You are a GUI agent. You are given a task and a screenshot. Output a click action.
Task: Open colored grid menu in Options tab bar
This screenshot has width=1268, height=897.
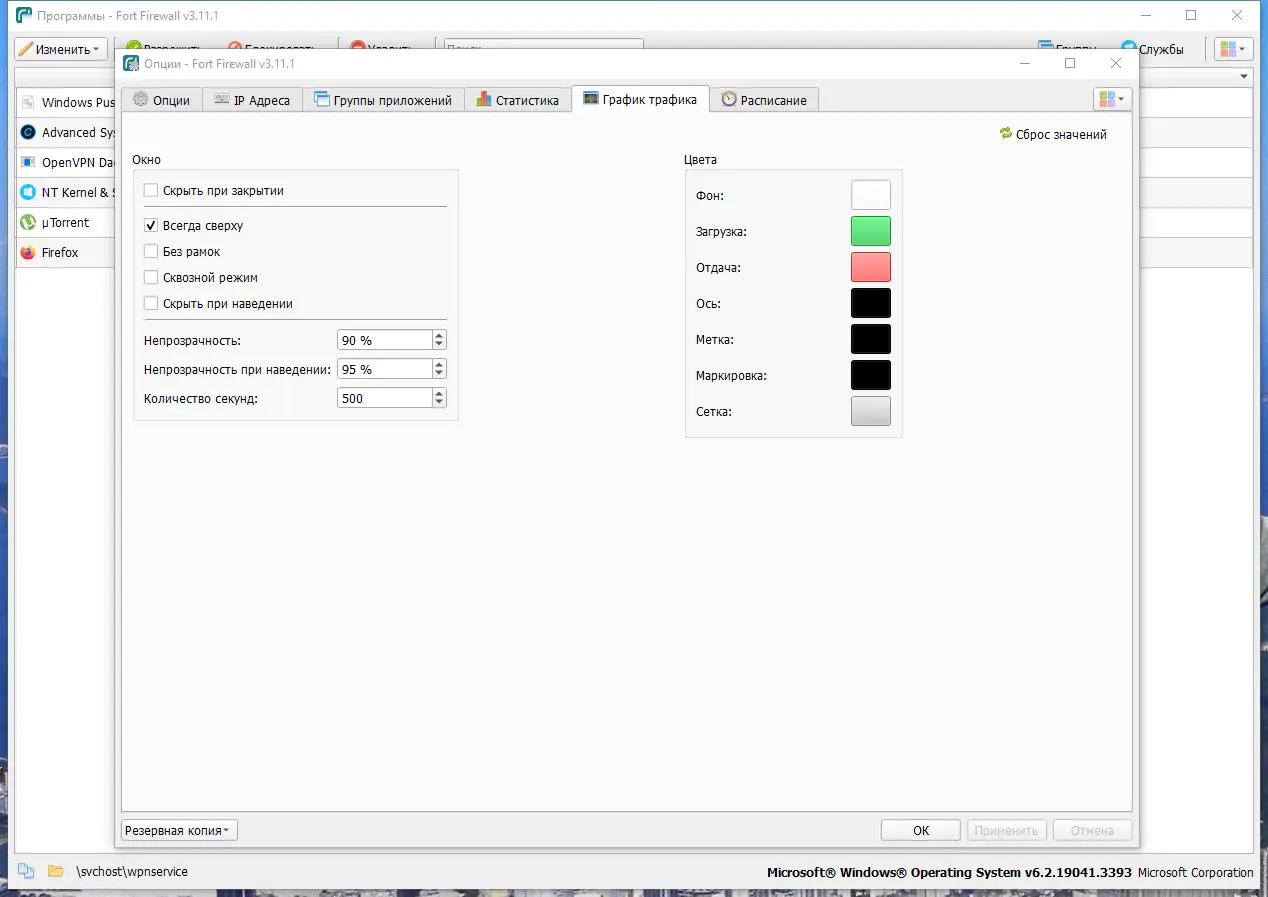[x=1112, y=99]
